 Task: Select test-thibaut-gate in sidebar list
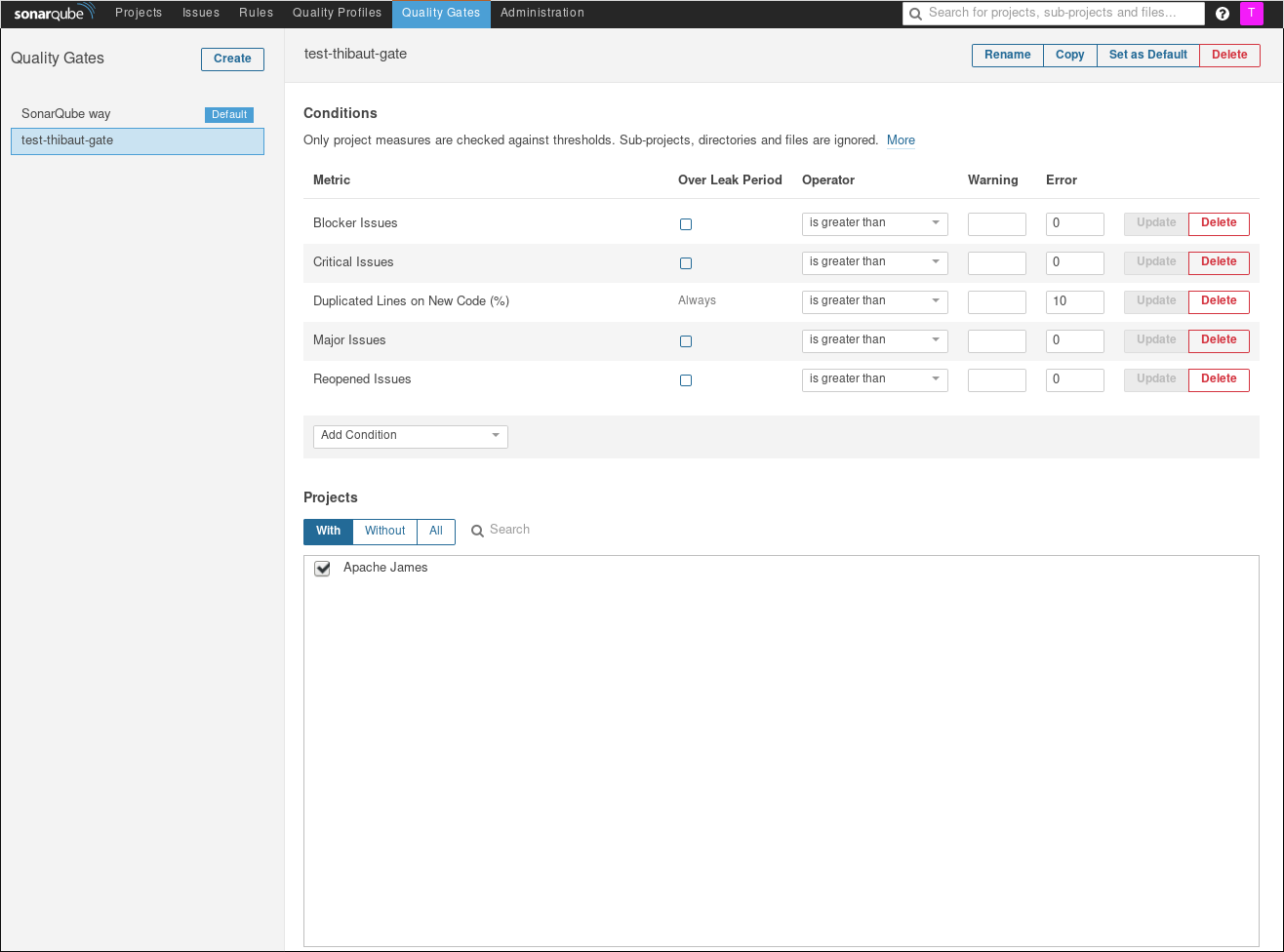pos(138,141)
